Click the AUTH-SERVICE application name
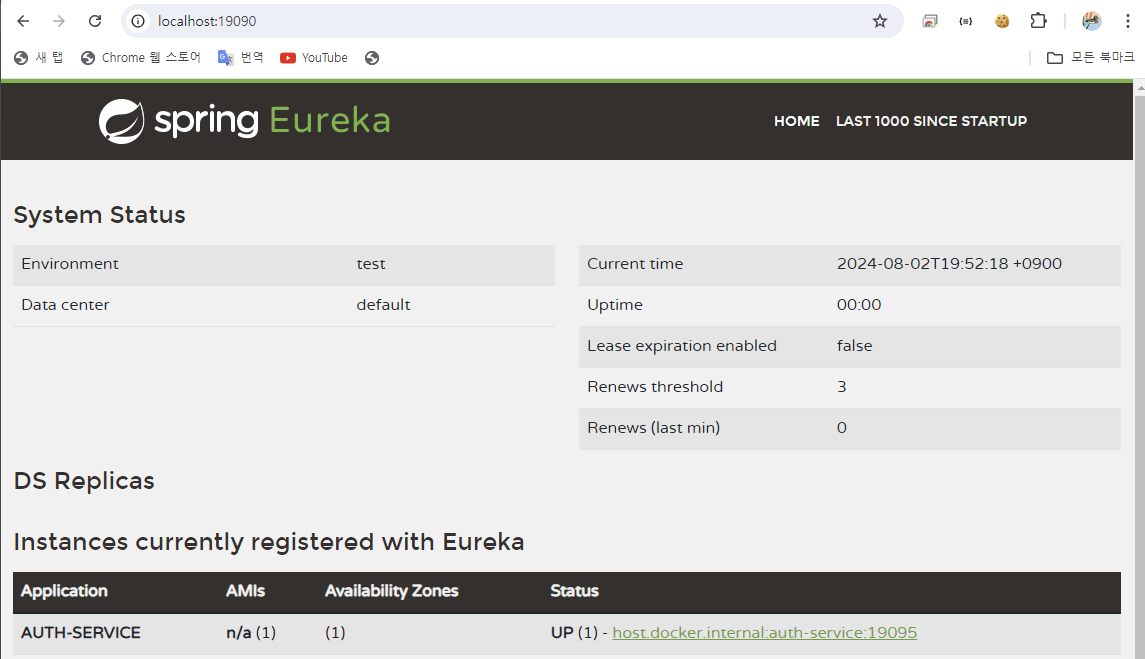This screenshot has width=1145, height=659. (x=80, y=633)
